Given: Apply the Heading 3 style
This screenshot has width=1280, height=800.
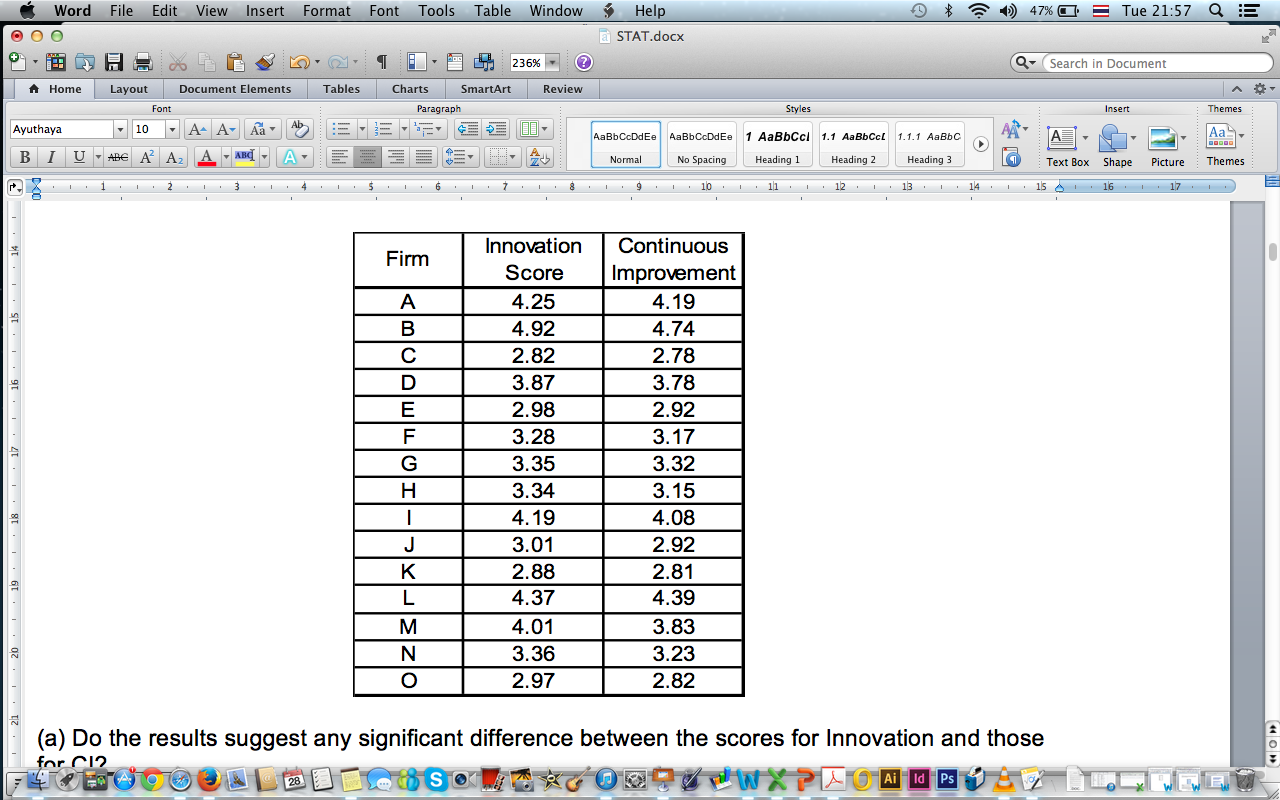Looking at the screenshot, I should pos(929,144).
